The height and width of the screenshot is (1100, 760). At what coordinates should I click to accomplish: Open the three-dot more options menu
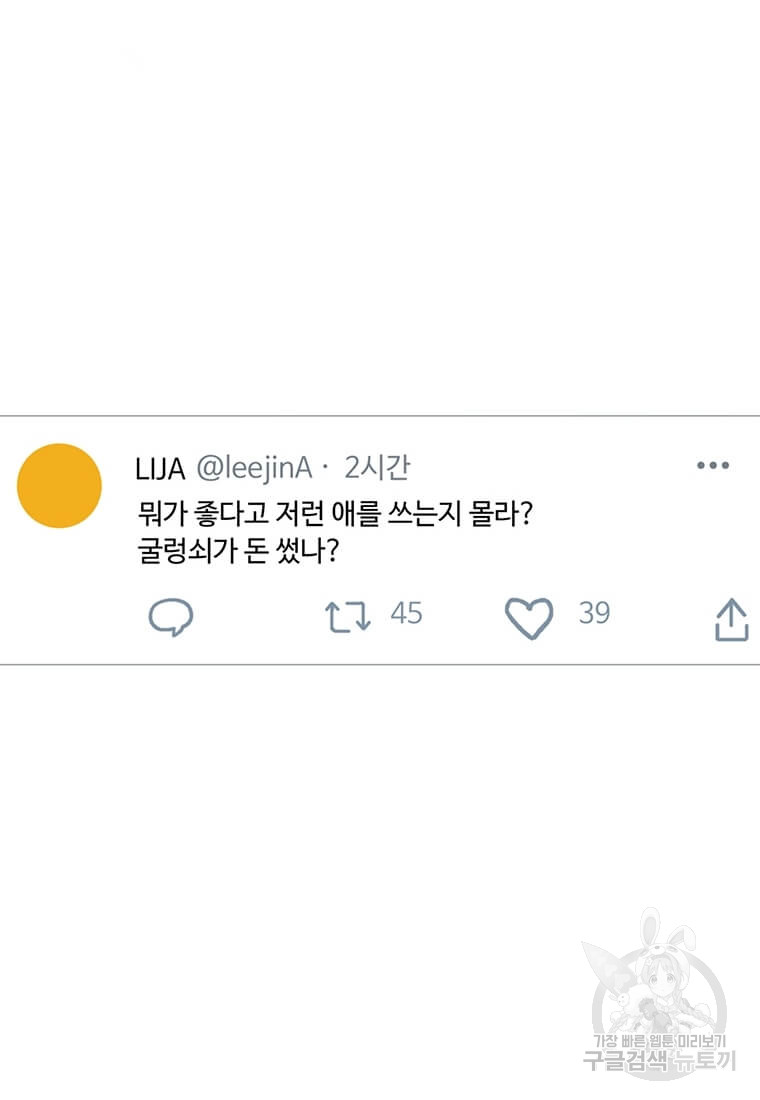[712, 466]
